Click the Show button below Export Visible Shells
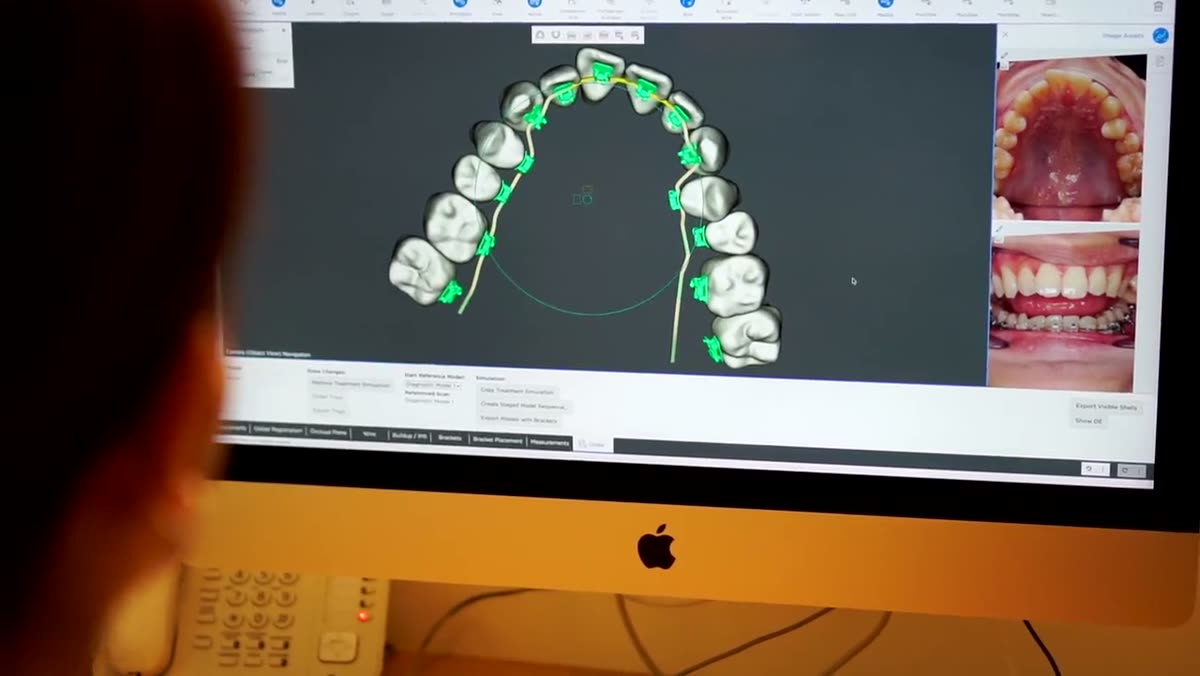Image resolution: width=1200 pixels, height=676 pixels. pyautogui.click(x=1089, y=421)
